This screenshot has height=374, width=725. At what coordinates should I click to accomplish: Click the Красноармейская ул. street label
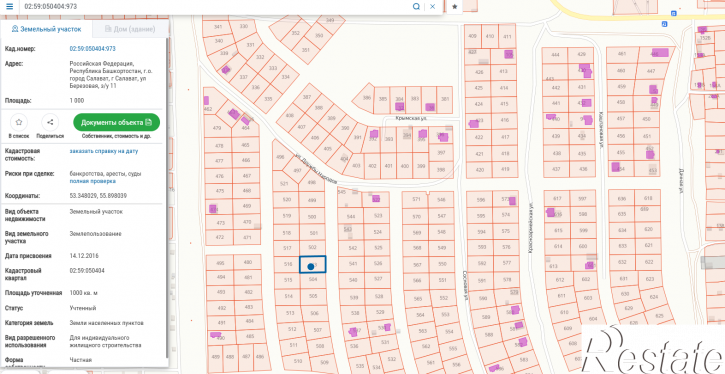532,227
